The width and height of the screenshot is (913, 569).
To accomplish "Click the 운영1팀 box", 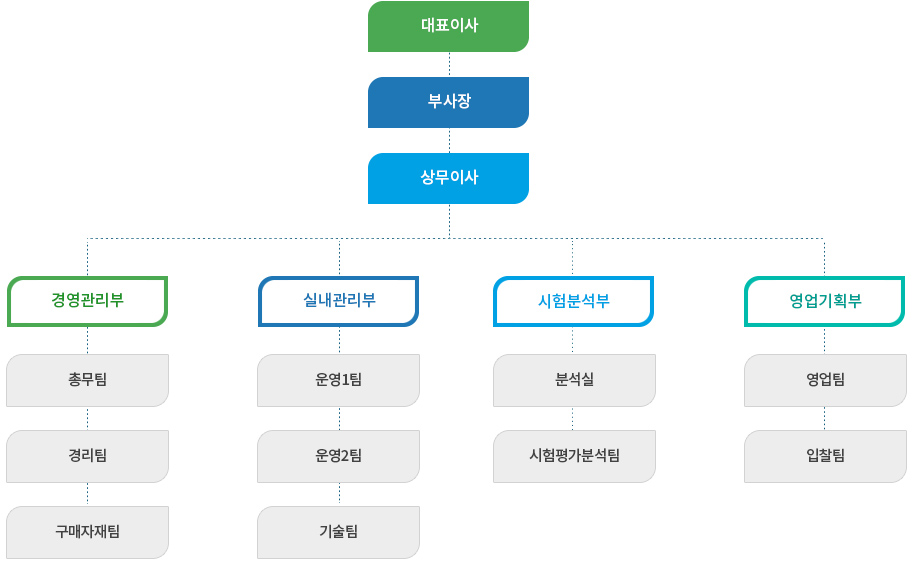I will pyautogui.click(x=338, y=380).
